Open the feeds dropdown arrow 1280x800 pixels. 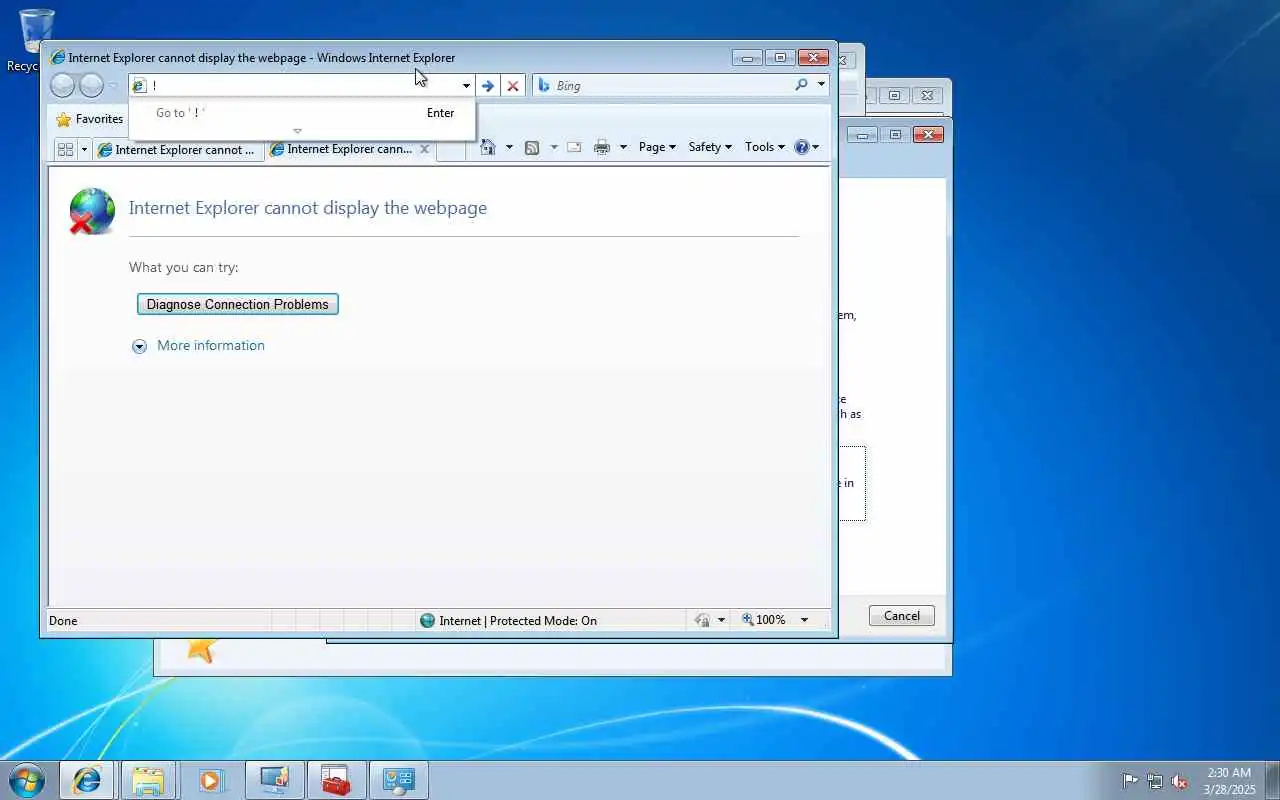554,147
